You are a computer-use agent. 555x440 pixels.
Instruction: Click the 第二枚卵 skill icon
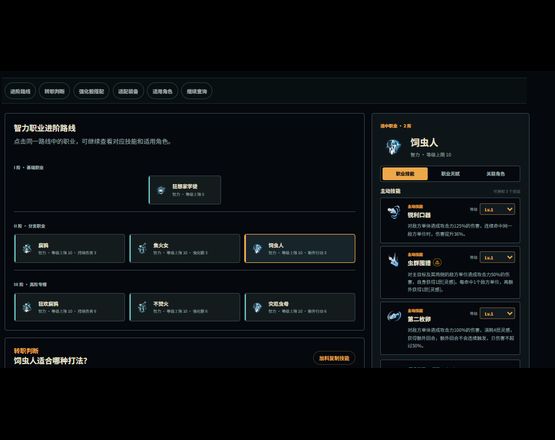click(x=394, y=315)
